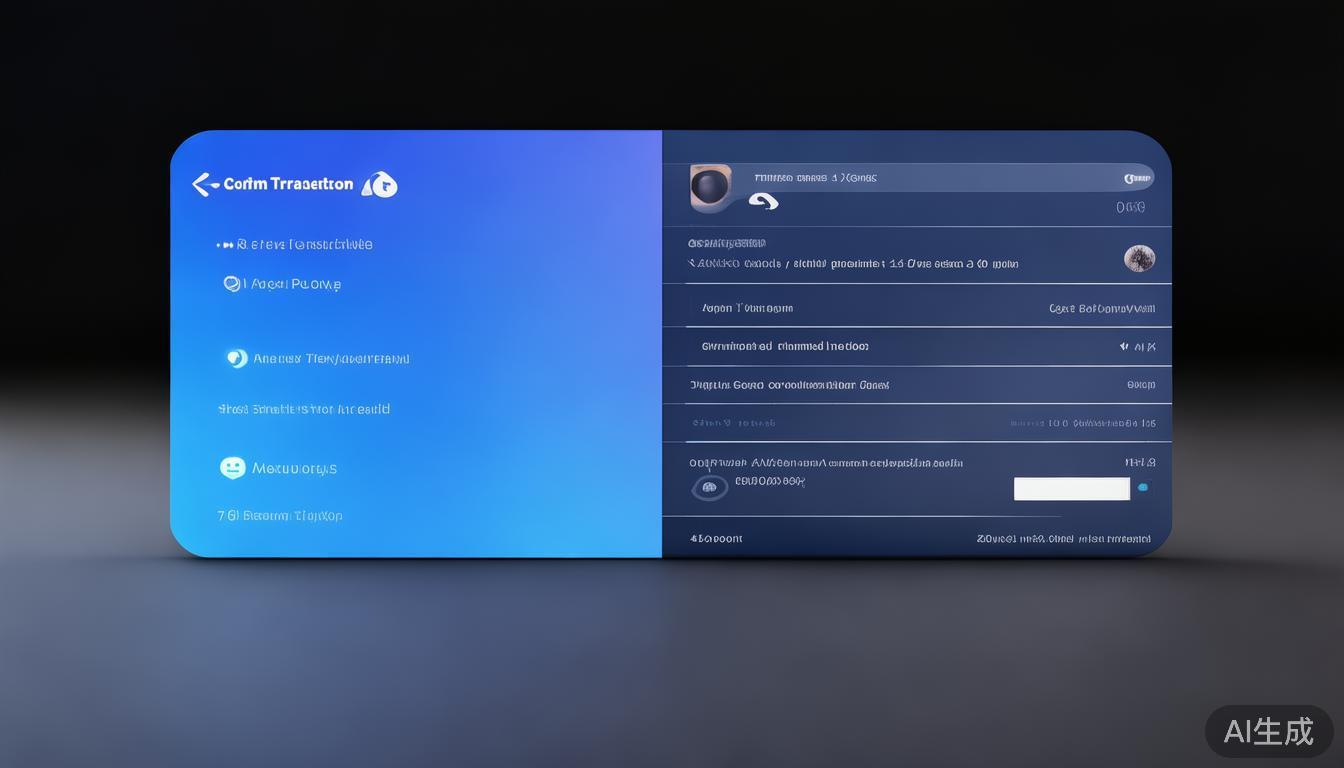The image size is (1344, 768).
Task: Click the brain icon beside the input field
Action: [x=710, y=487]
